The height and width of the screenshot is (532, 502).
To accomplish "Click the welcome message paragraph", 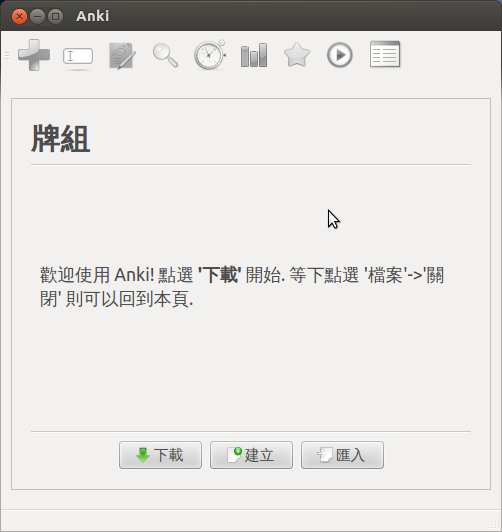I will click(x=242, y=287).
